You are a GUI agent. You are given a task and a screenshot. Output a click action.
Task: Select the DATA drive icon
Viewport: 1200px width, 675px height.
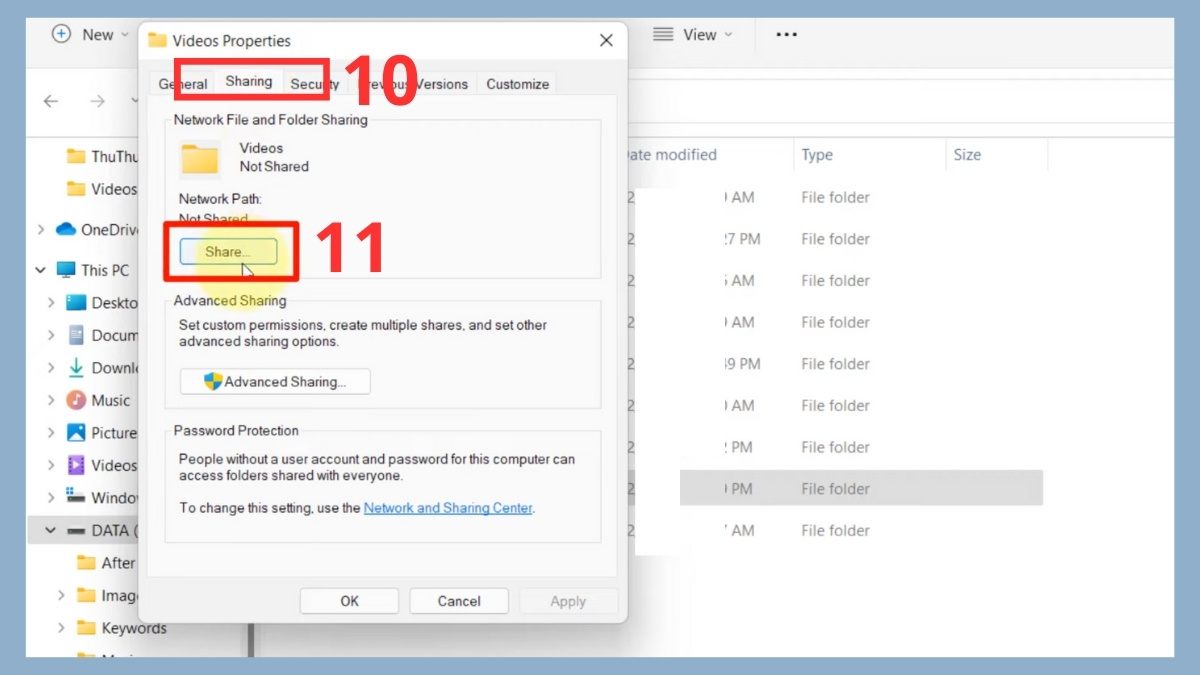point(76,531)
